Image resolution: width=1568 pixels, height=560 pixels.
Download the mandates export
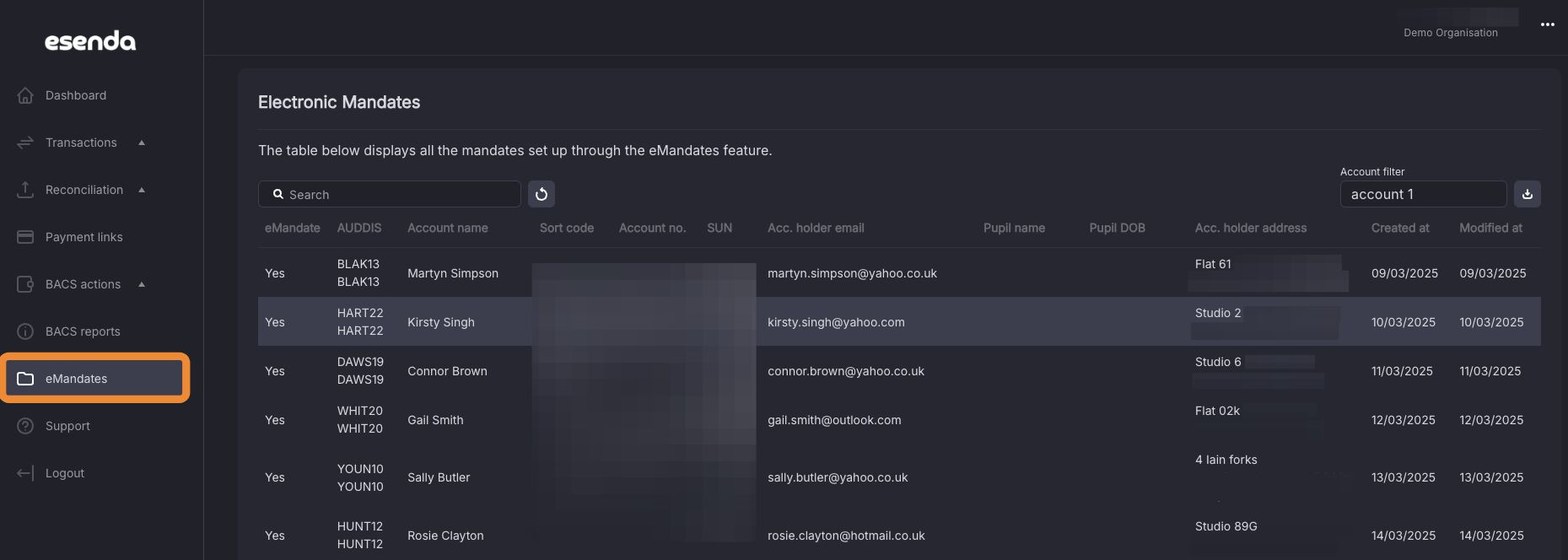coord(1528,194)
